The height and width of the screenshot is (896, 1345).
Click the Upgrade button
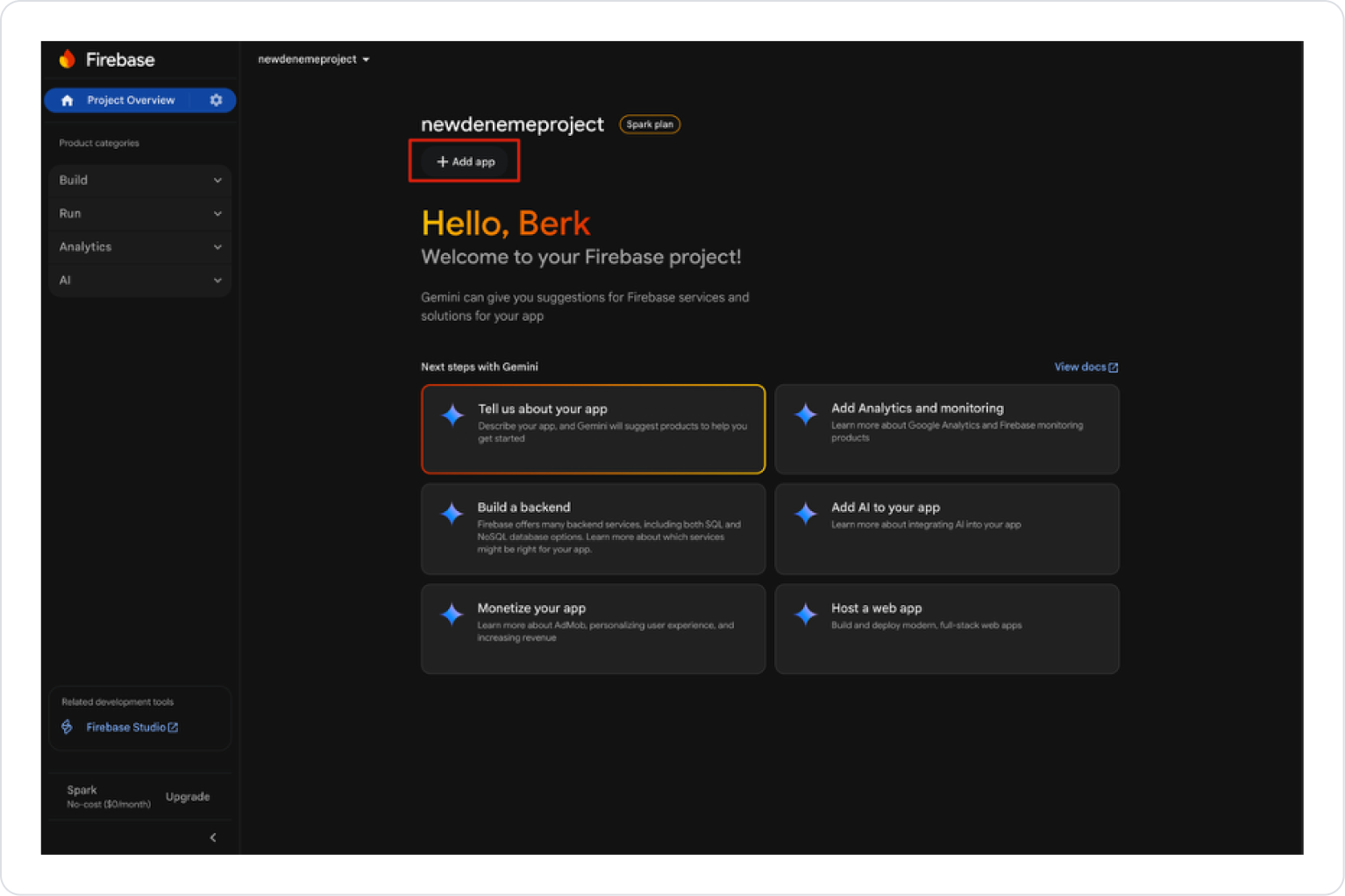point(188,796)
